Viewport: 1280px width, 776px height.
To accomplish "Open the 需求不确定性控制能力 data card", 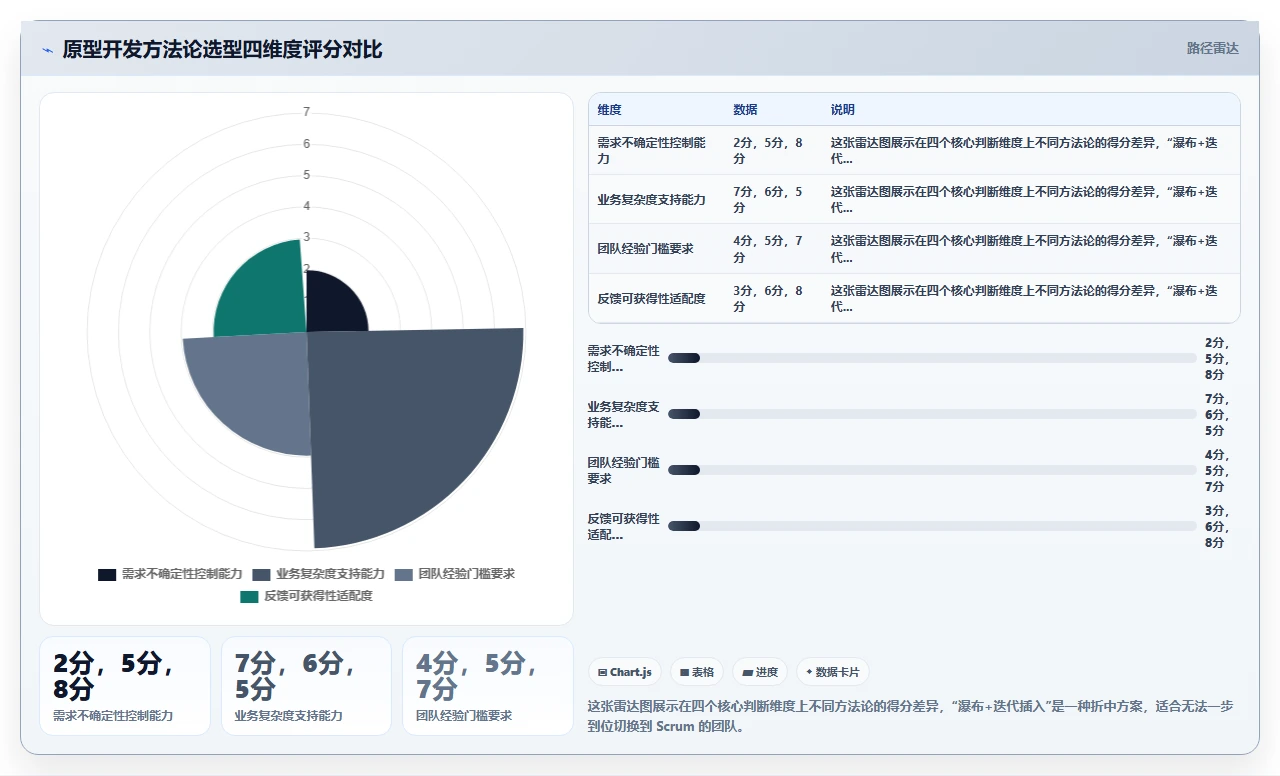I will pos(125,686).
